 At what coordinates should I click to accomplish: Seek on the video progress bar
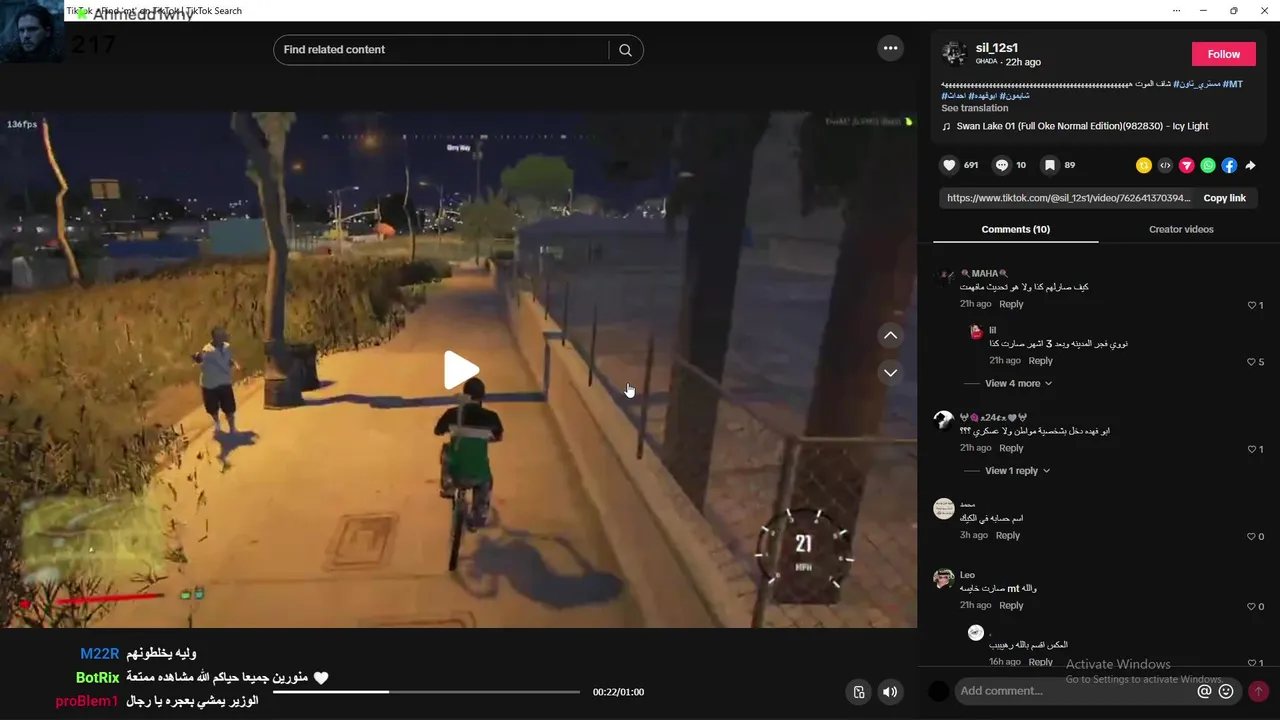(x=426, y=692)
